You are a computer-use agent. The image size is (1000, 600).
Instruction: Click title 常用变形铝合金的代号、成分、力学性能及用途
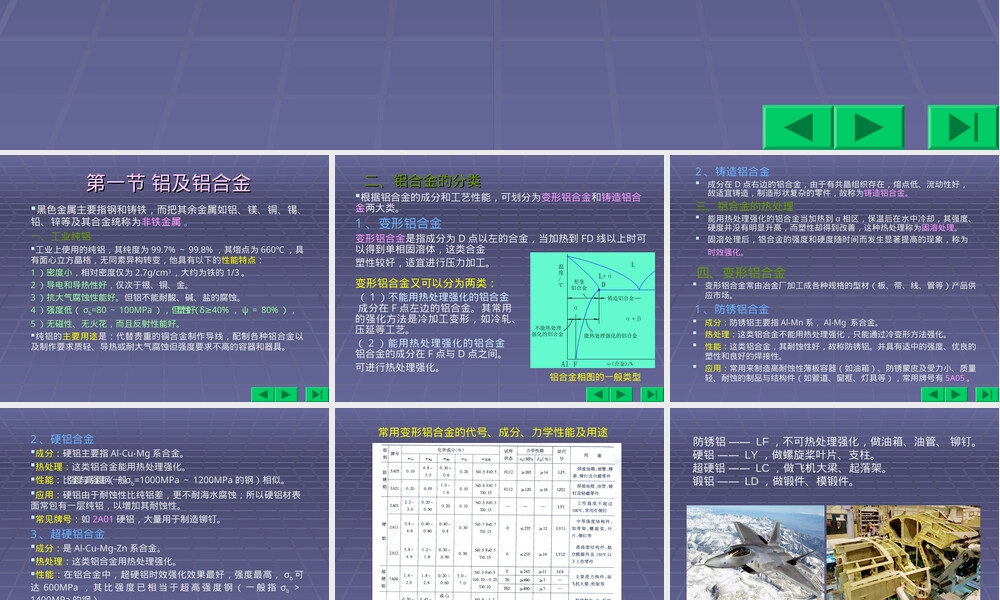pos(493,432)
